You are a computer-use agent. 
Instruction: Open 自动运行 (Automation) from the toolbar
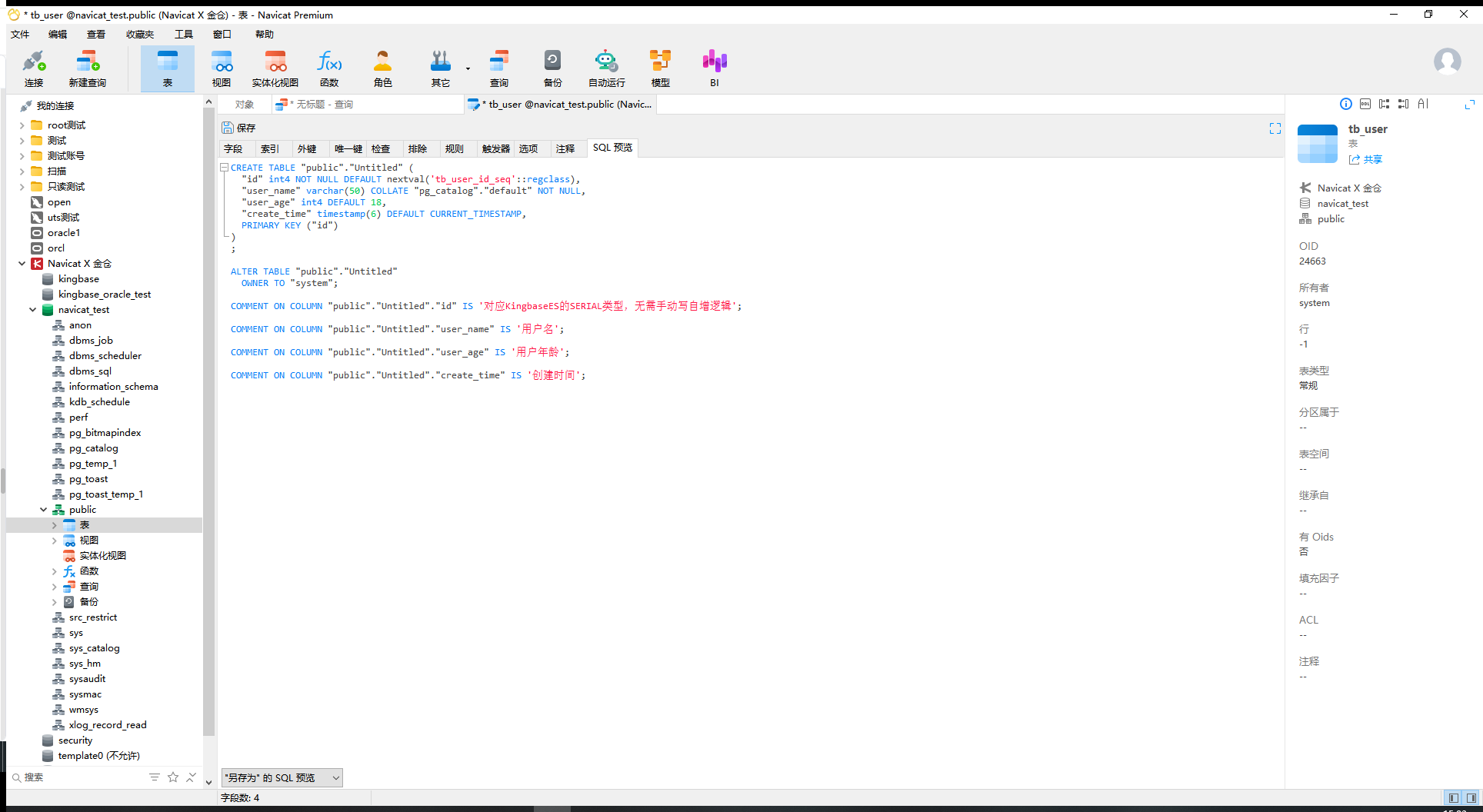[x=607, y=68]
